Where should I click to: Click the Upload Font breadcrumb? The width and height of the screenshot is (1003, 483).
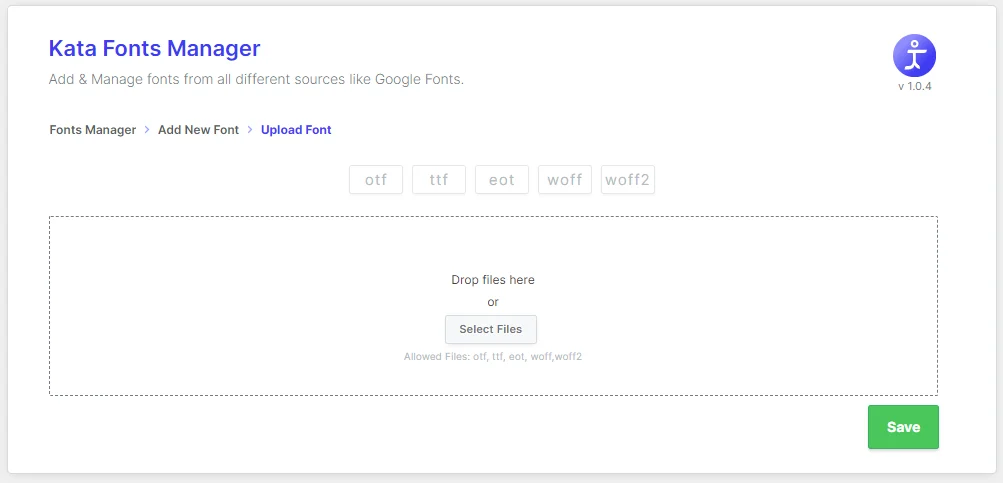296,130
